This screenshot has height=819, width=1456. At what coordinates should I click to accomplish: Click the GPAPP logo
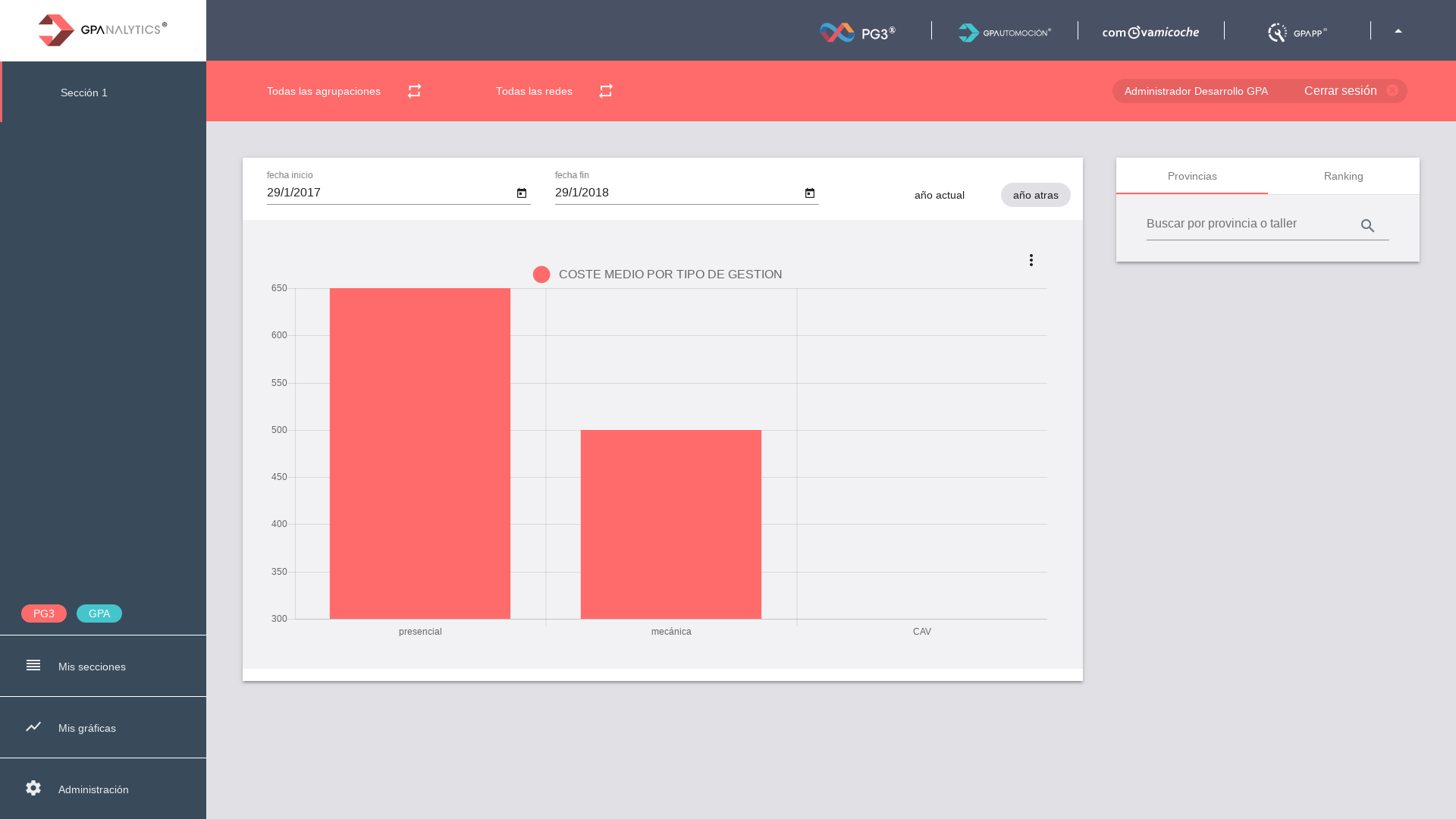click(x=1298, y=32)
